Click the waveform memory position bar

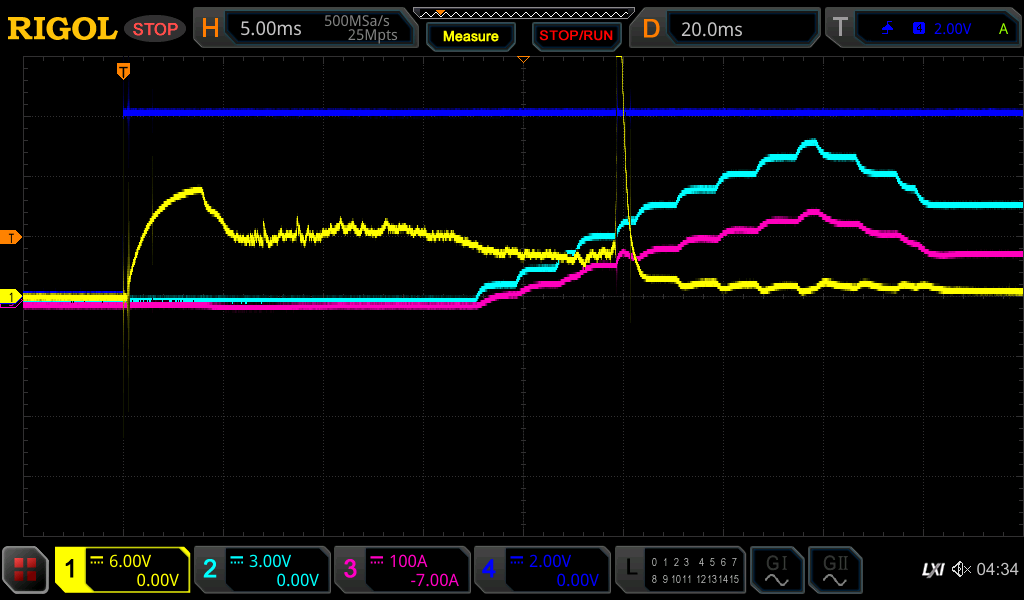point(523,13)
